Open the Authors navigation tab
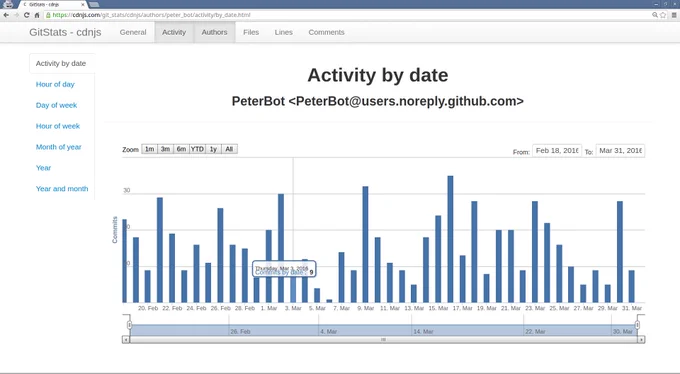The width and height of the screenshot is (680, 374). [x=214, y=32]
